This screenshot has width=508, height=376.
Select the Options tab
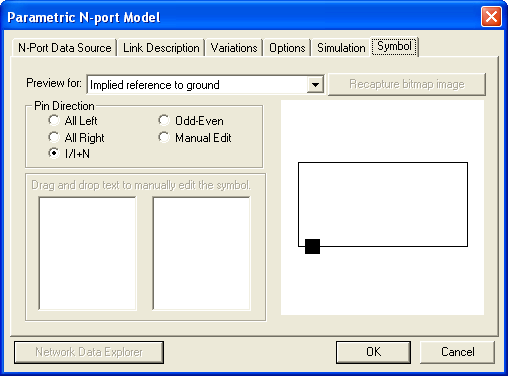[287, 48]
